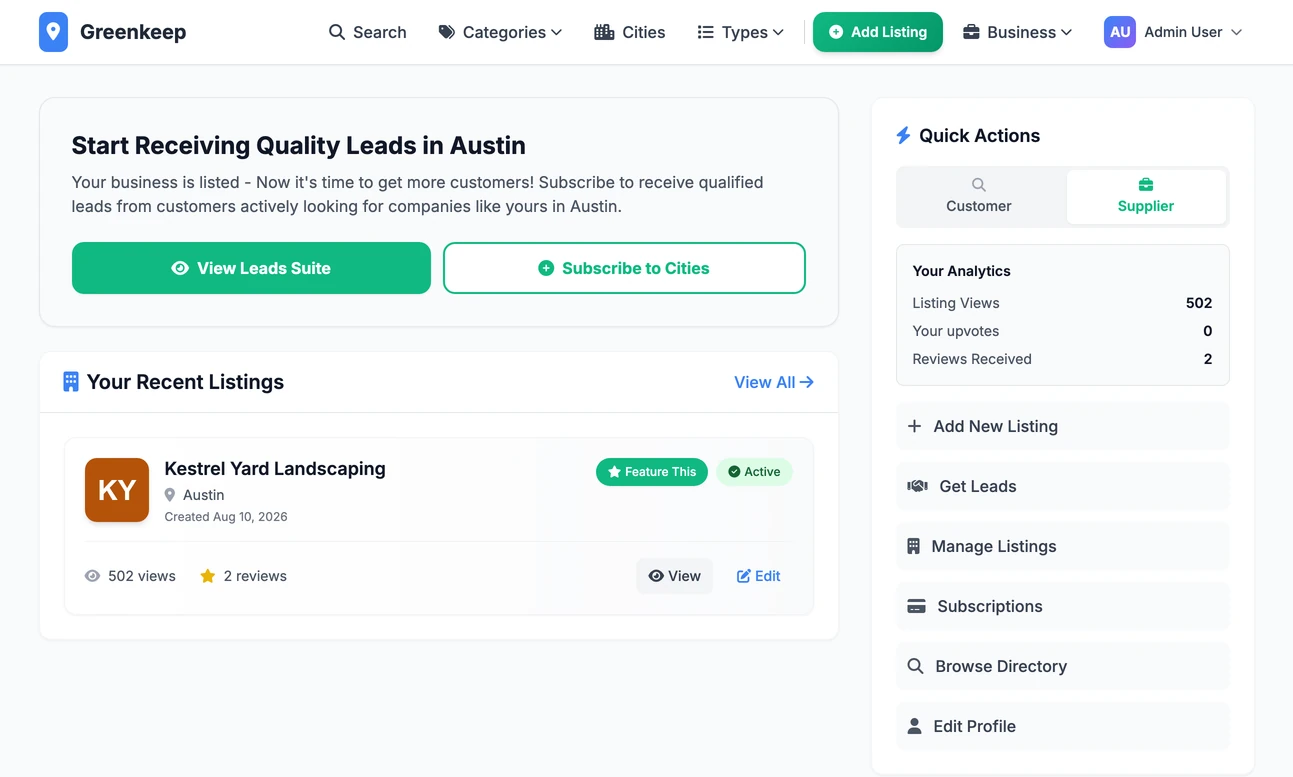The image size is (1293, 777).
Task: Click the person icon beside Edit Profile
Action: click(x=914, y=726)
